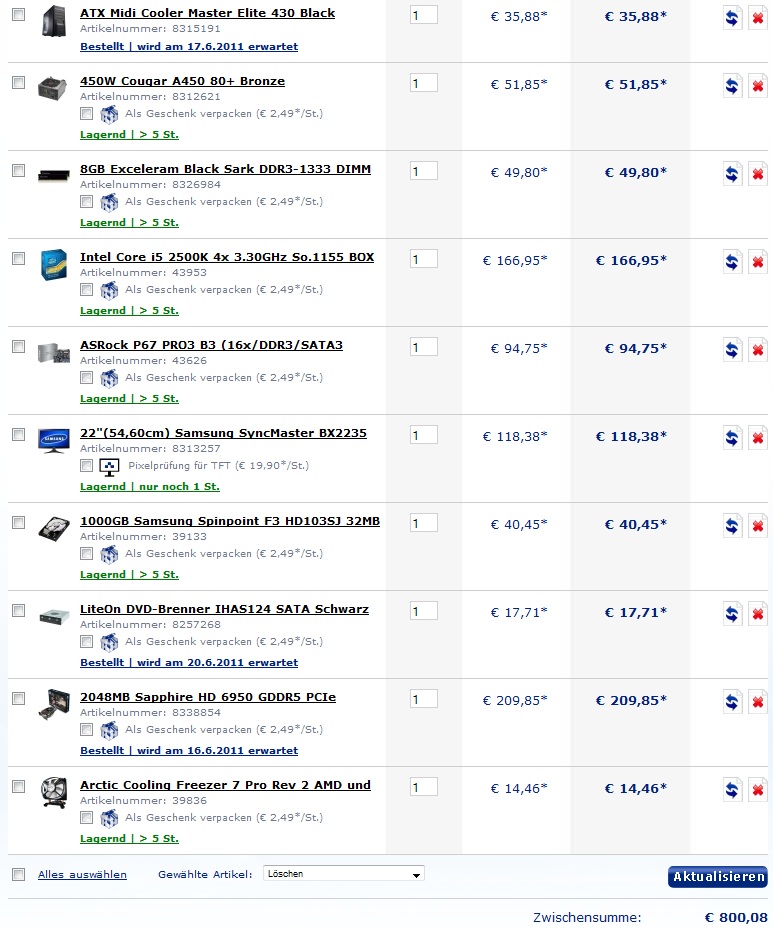The height and width of the screenshot is (929, 773).
Task: Open the Gewählte Artikel Löschen dropdown
Action: tap(344, 874)
